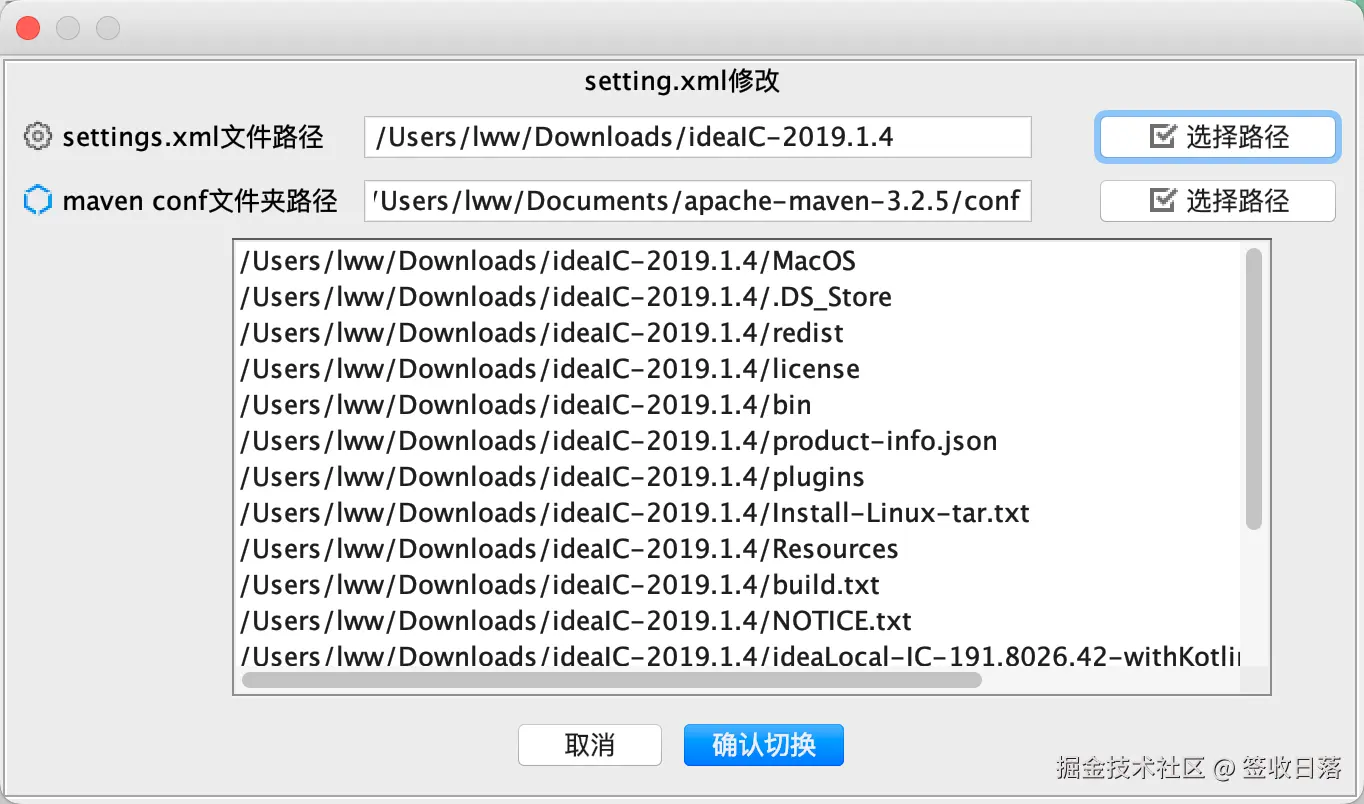1364x804 pixels.
Task: Confirm with the 确认切换 button
Action: pyautogui.click(x=764, y=745)
